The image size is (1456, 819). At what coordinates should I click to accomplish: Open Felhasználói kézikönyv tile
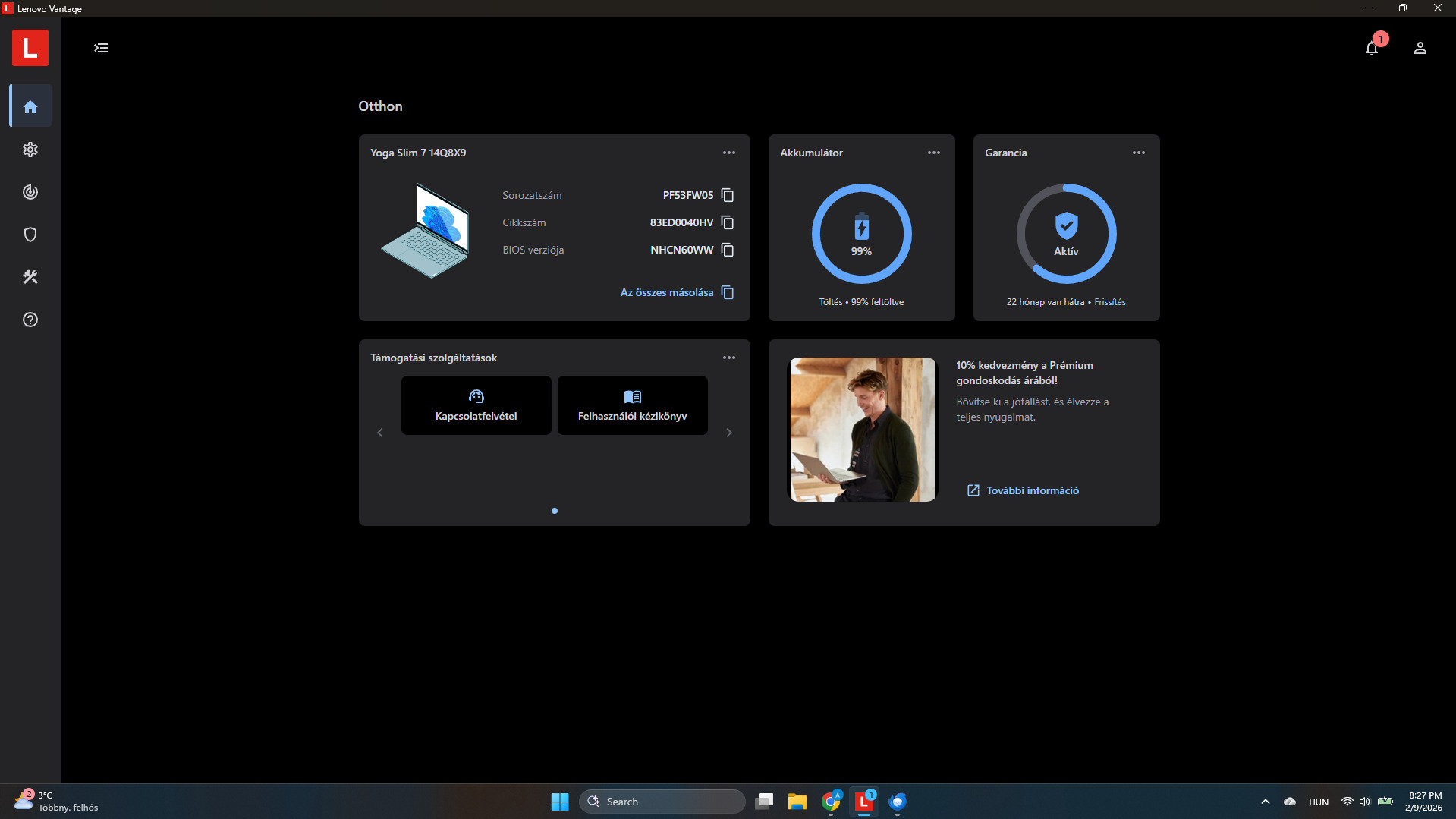click(x=633, y=405)
